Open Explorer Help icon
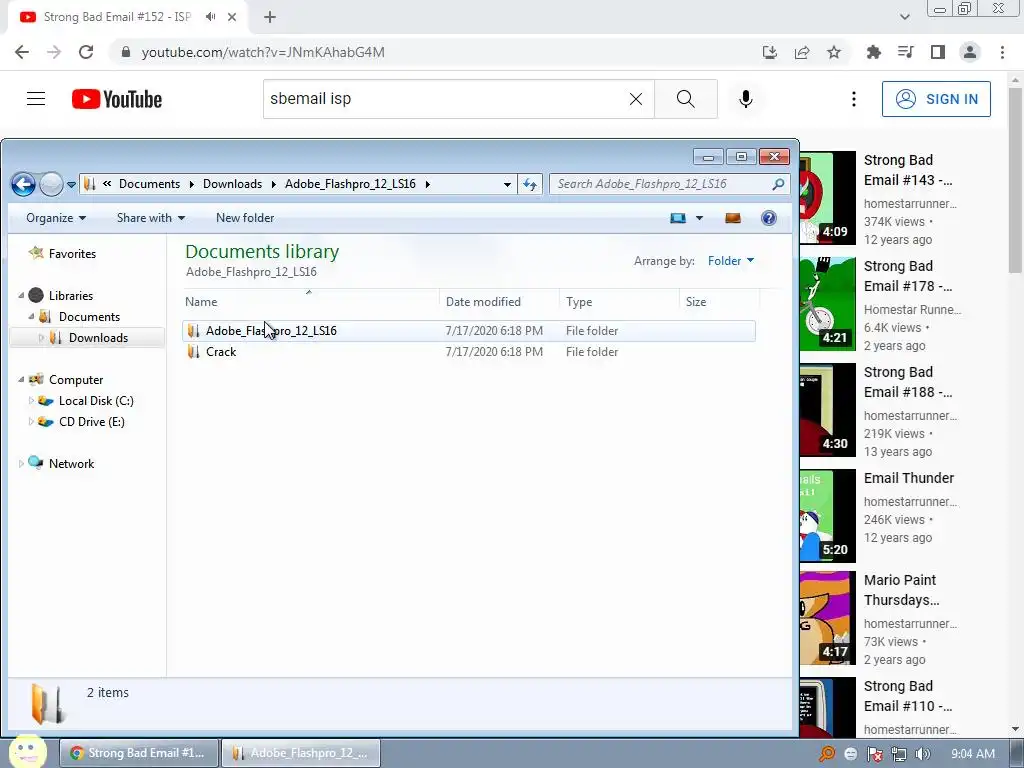This screenshot has width=1024, height=768. coord(769,218)
